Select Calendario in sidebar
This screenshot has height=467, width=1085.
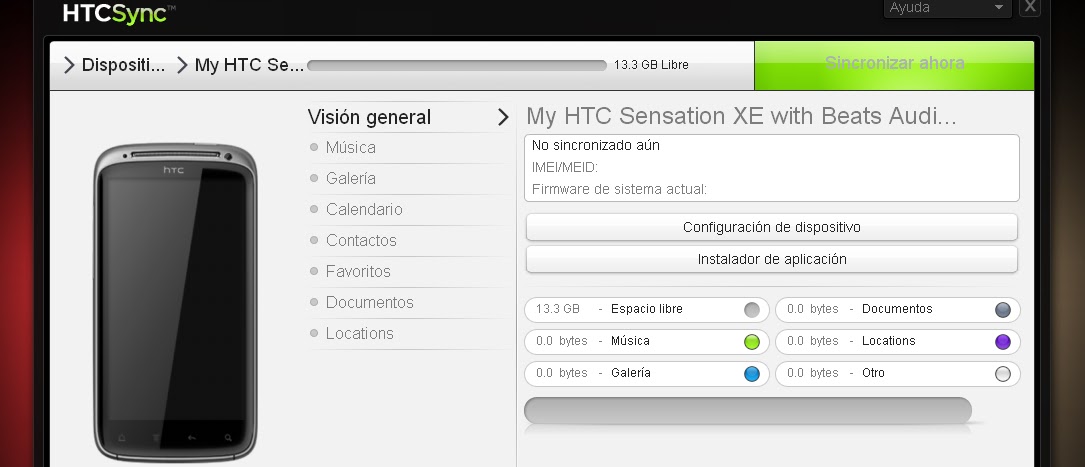click(x=364, y=209)
